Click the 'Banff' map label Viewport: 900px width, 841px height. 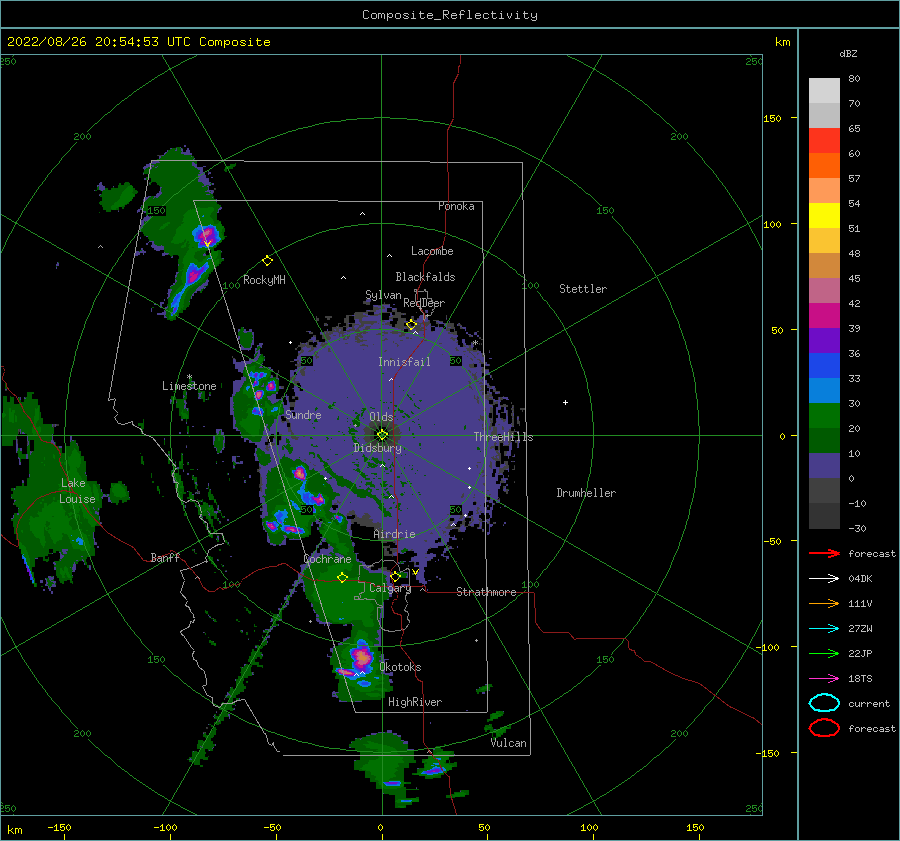click(x=165, y=557)
